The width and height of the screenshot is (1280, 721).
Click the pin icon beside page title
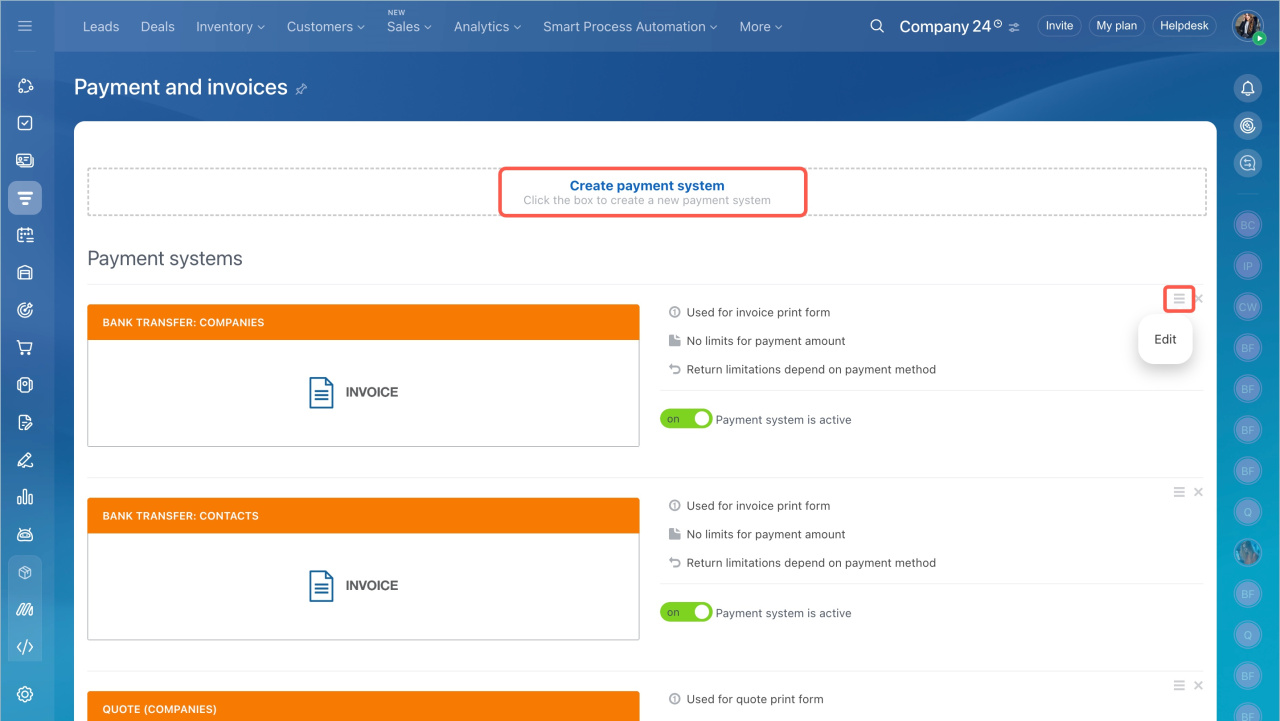click(301, 89)
